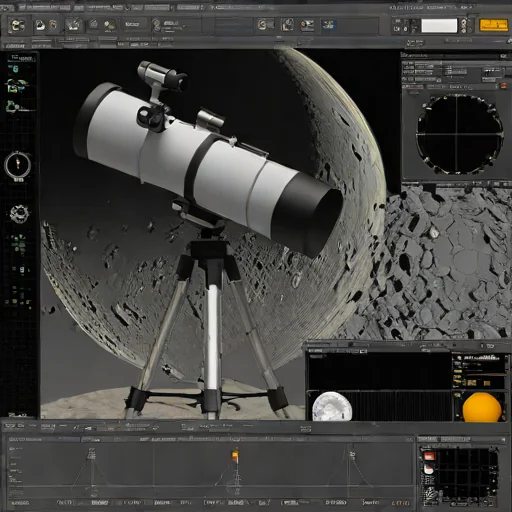Viewport: 512px width, 512px height.
Task: Click the right peak marker in the timeline graph
Action: [352, 455]
